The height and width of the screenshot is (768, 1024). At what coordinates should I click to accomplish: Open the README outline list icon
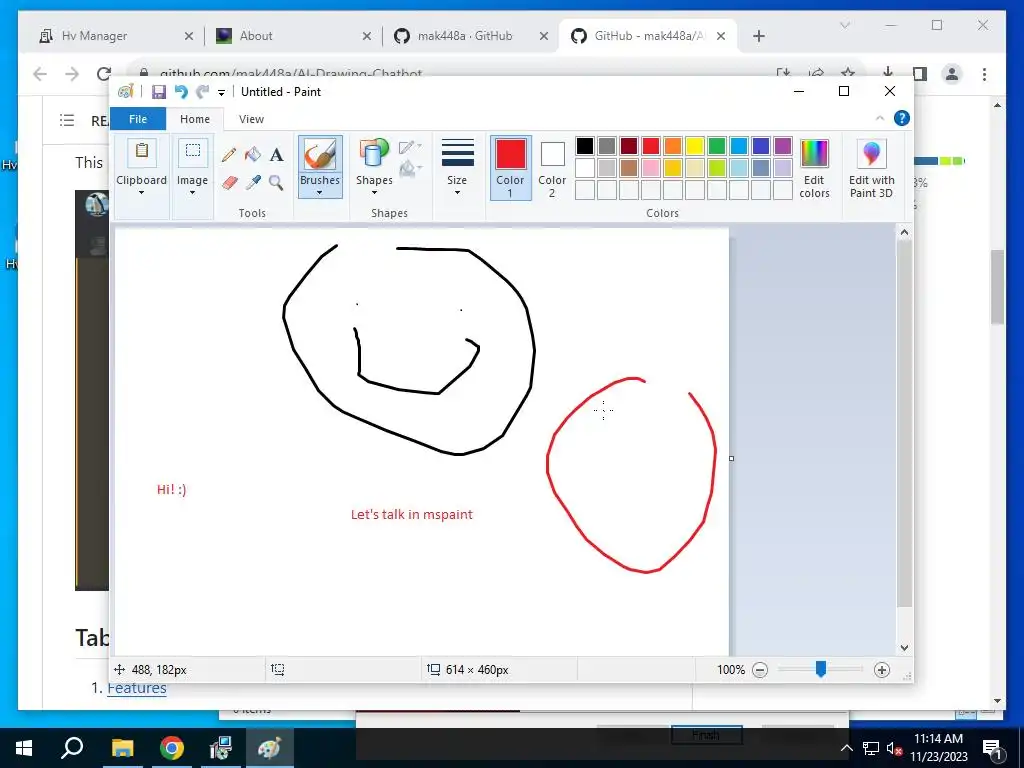(x=67, y=120)
